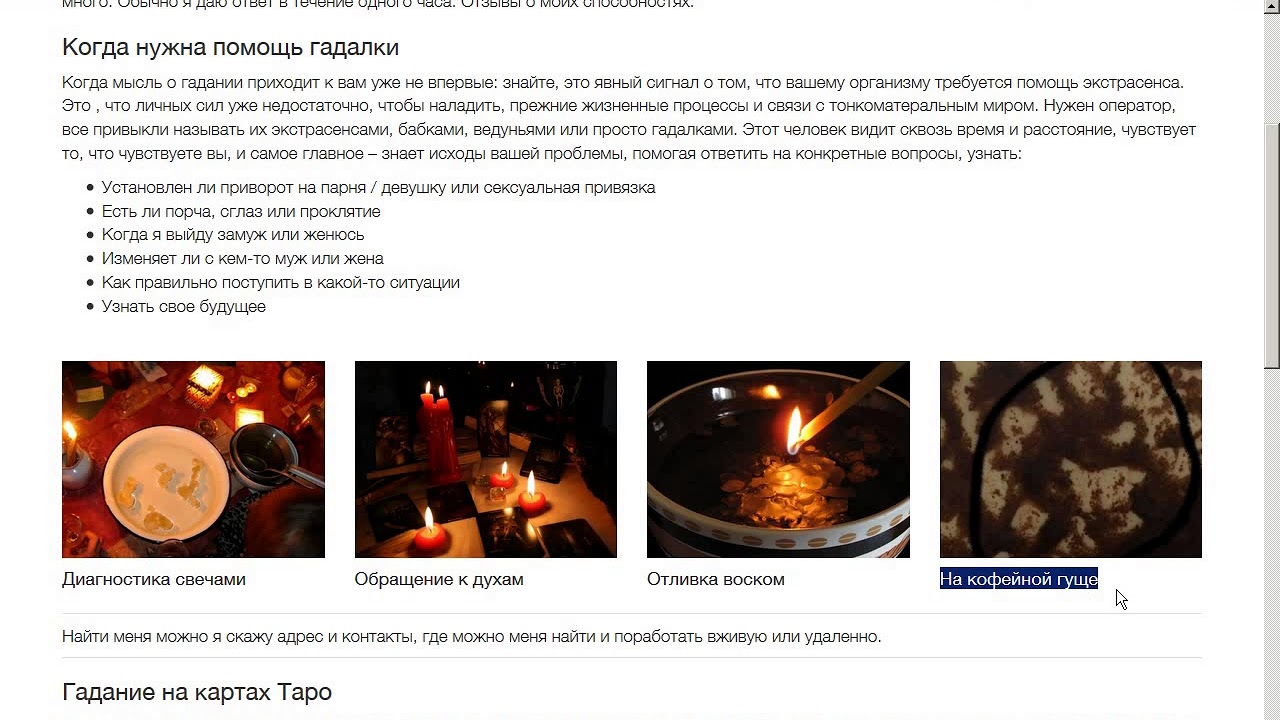Click the Обращение к духам caption
Viewport: 1280px width, 720px height.
click(439, 579)
